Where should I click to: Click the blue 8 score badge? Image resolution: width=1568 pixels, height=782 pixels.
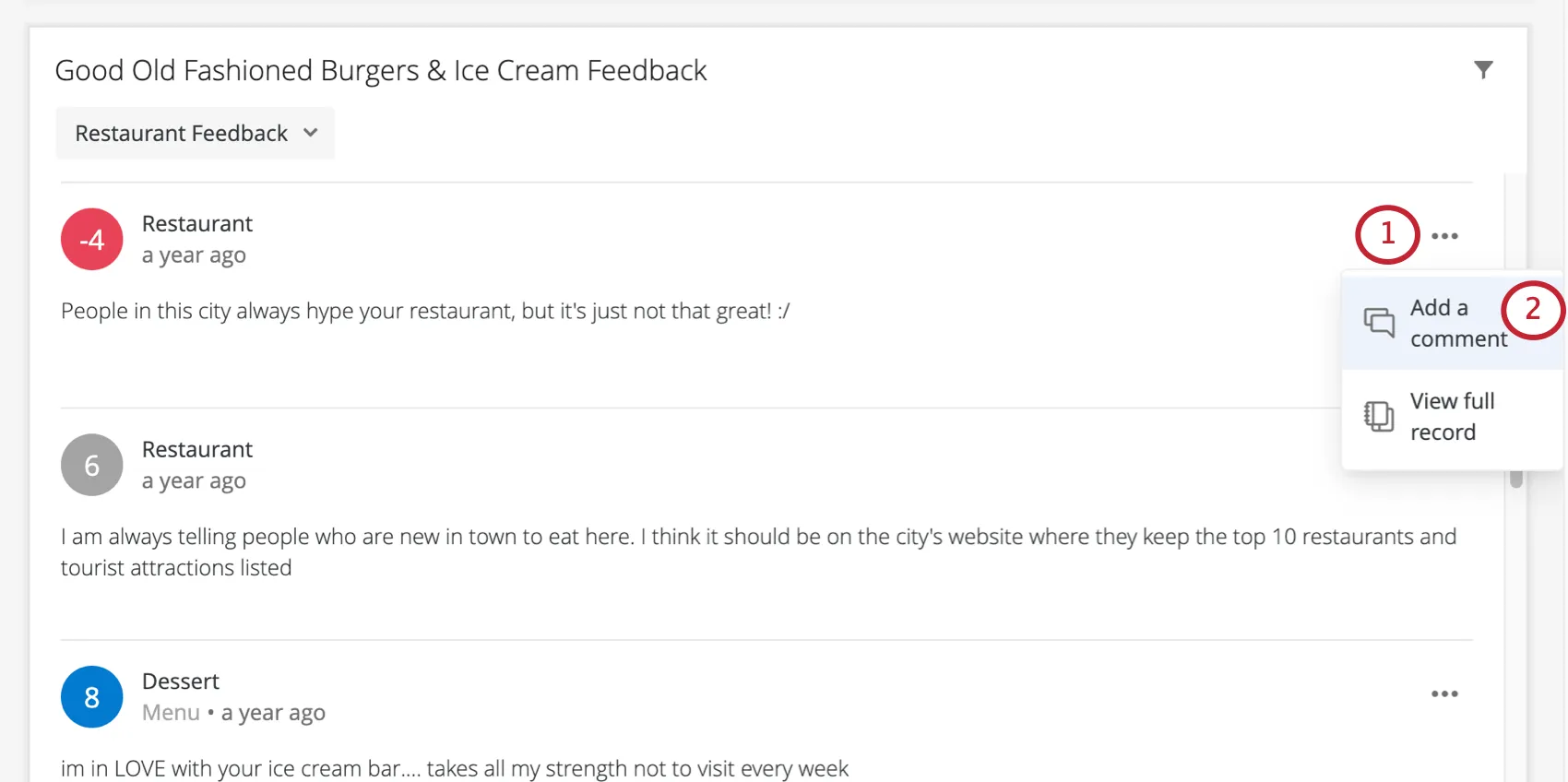[x=91, y=697]
